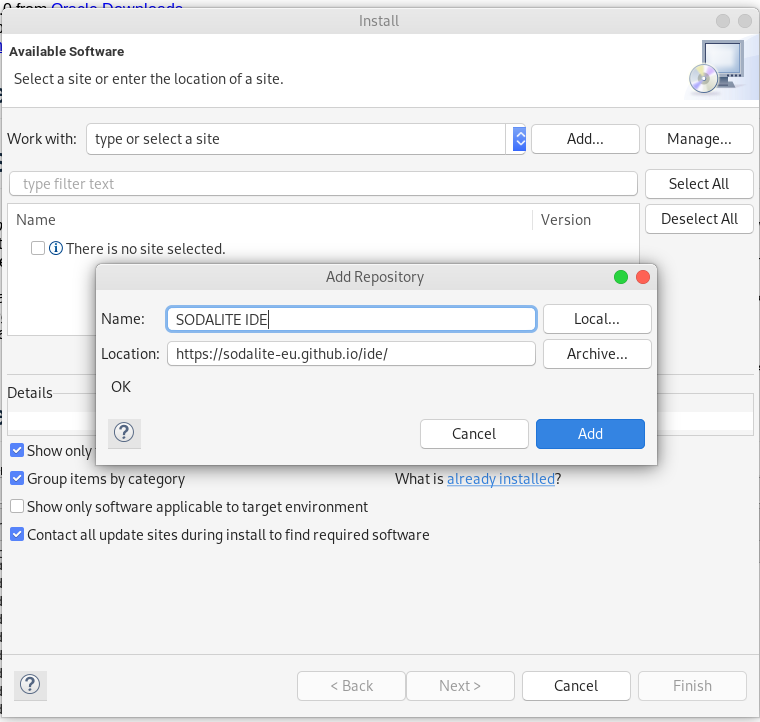Disable 'Group items by category'
This screenshot has width=760, height=722.
(x=17, y=479)
